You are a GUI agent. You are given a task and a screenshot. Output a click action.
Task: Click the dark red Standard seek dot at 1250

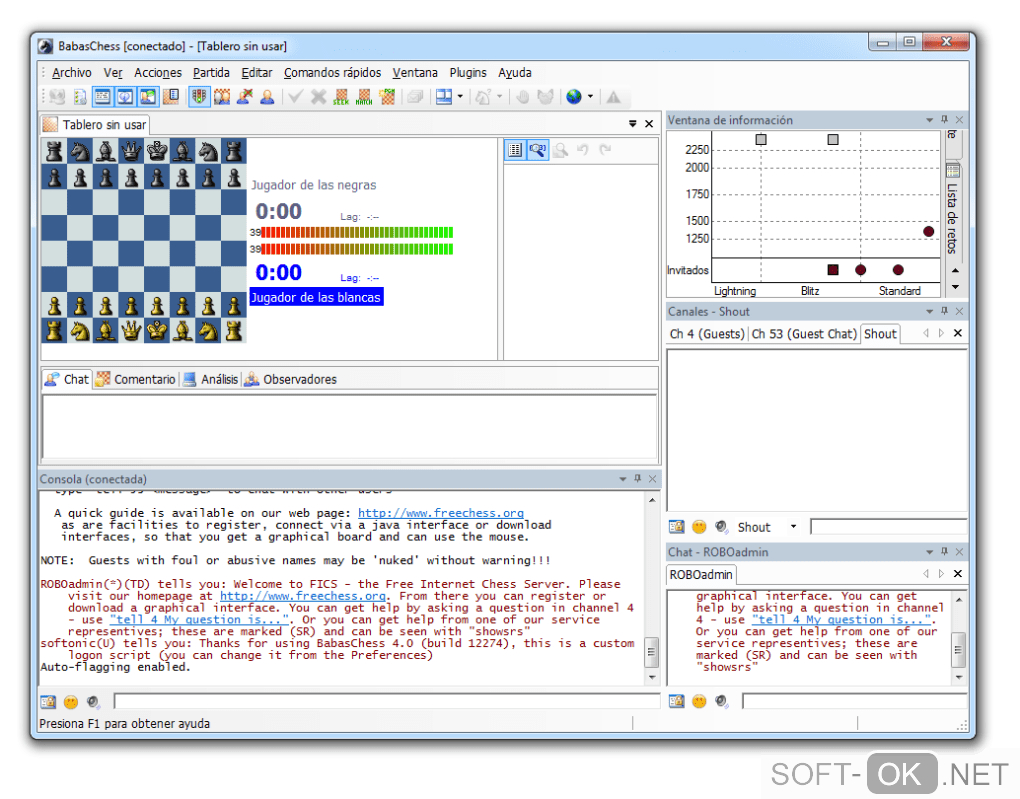[x=928, y=231]
